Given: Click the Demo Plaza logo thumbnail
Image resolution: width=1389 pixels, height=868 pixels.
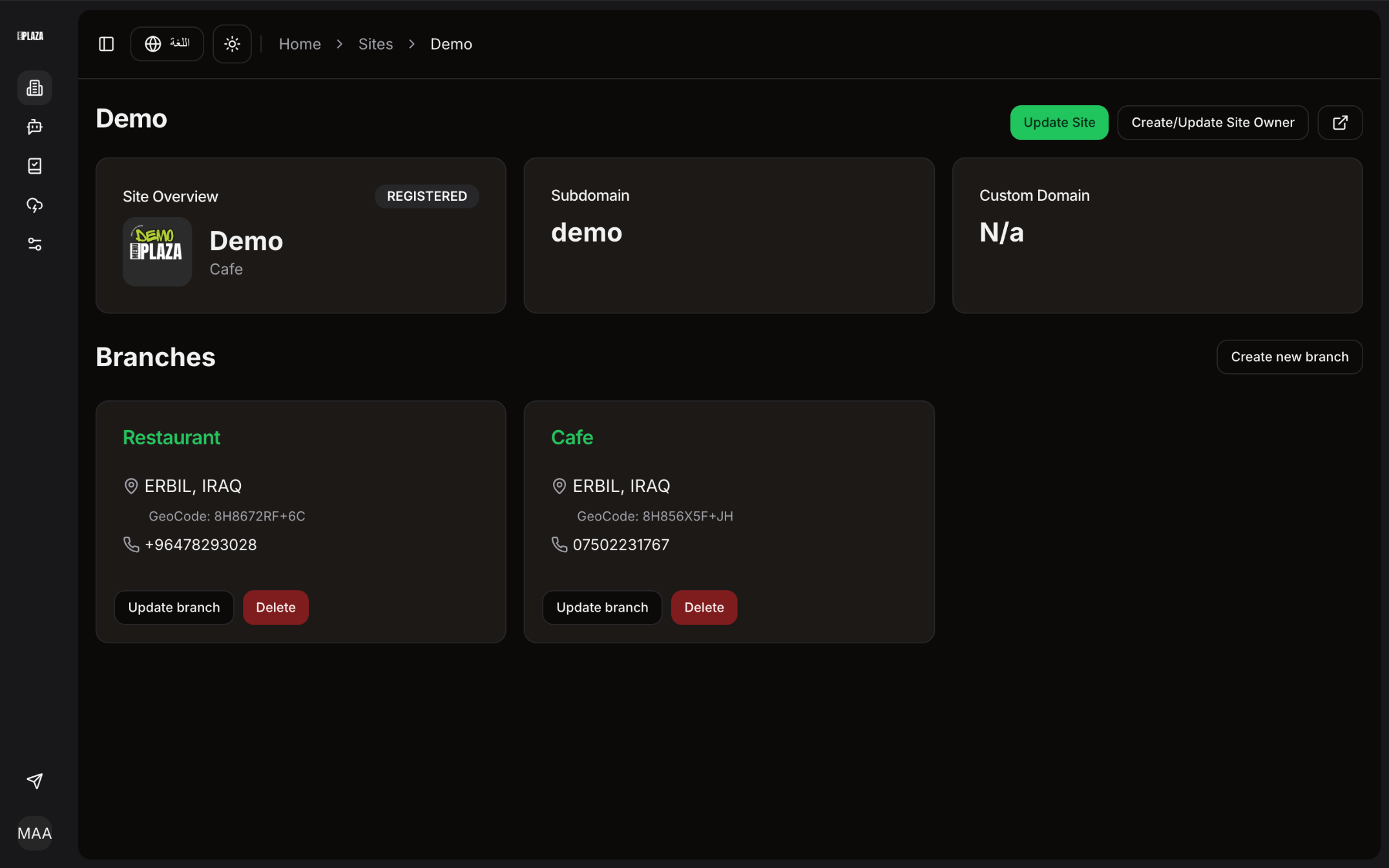Looking at the screenshot, I should click(x=158, y=251).
